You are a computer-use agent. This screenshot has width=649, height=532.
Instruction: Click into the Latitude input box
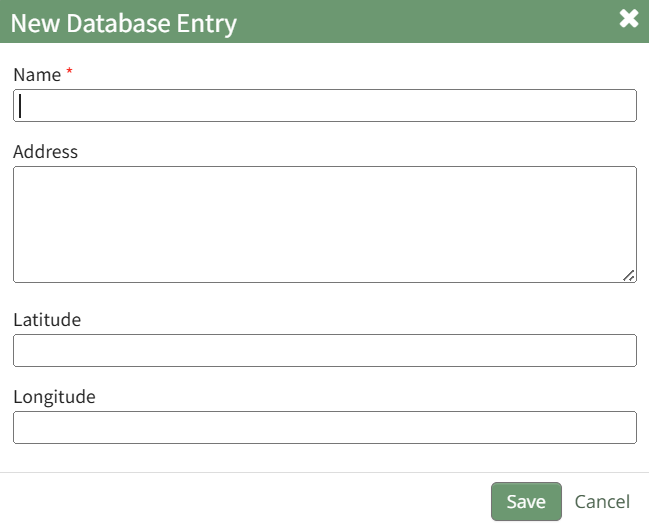coord(325,351)
